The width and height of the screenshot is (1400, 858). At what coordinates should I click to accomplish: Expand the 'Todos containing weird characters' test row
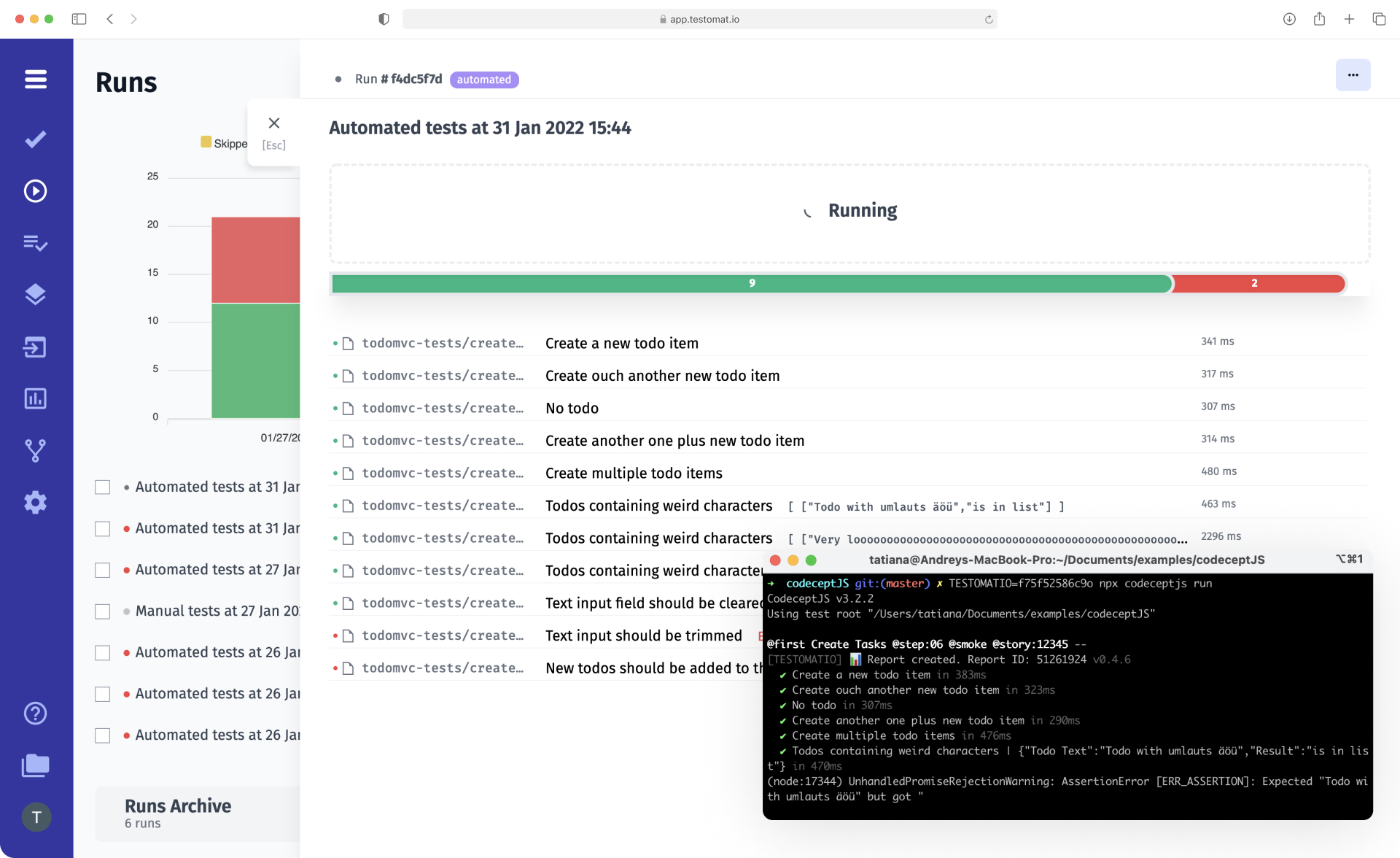[658, 505]
